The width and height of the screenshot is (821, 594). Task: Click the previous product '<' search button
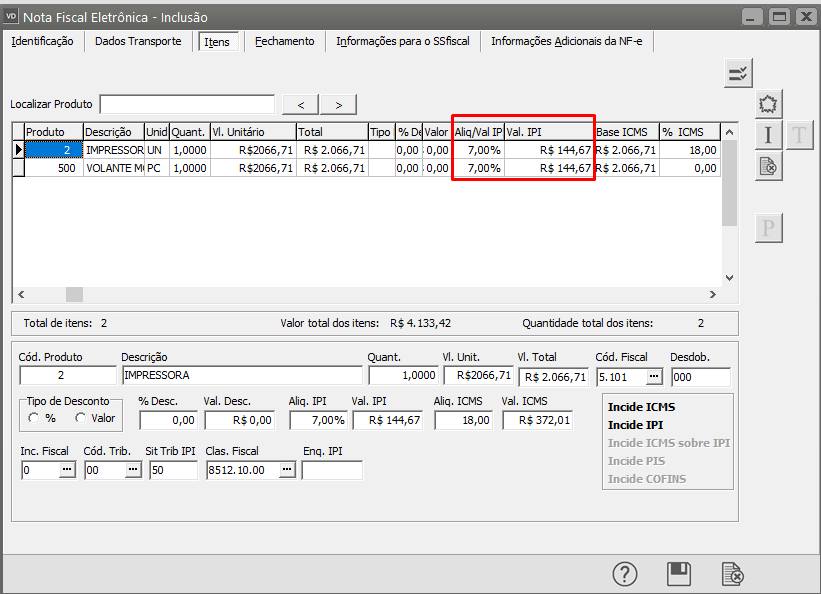301,105
